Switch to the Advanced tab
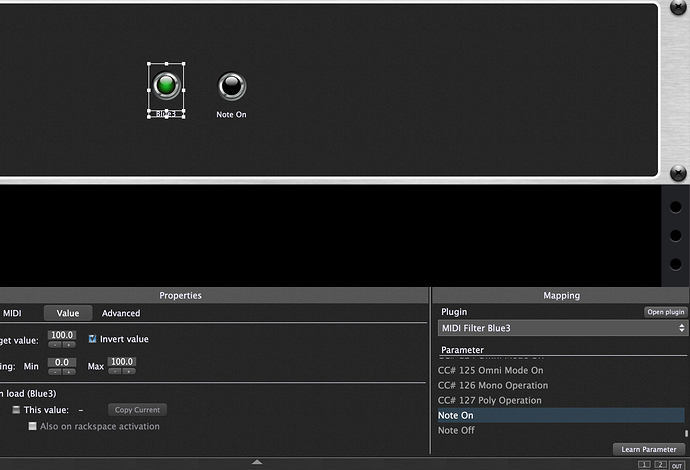The width and height of the screenshot is (690, 470). [x=121, y=313]
